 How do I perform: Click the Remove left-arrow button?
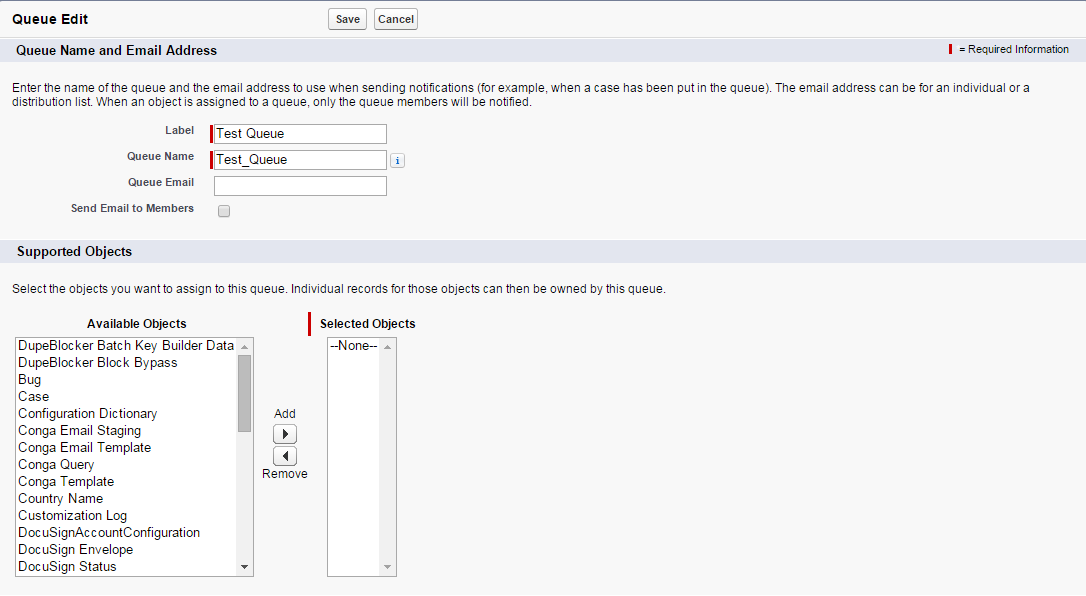coord(285,456)
